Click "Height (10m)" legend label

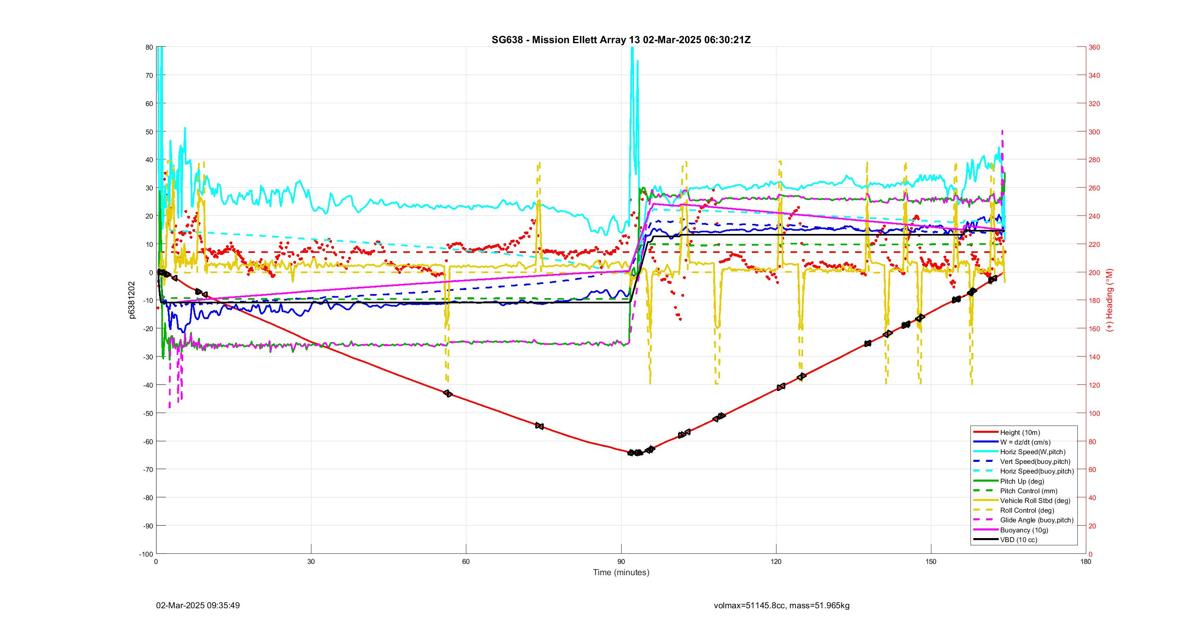[1022, 433]
